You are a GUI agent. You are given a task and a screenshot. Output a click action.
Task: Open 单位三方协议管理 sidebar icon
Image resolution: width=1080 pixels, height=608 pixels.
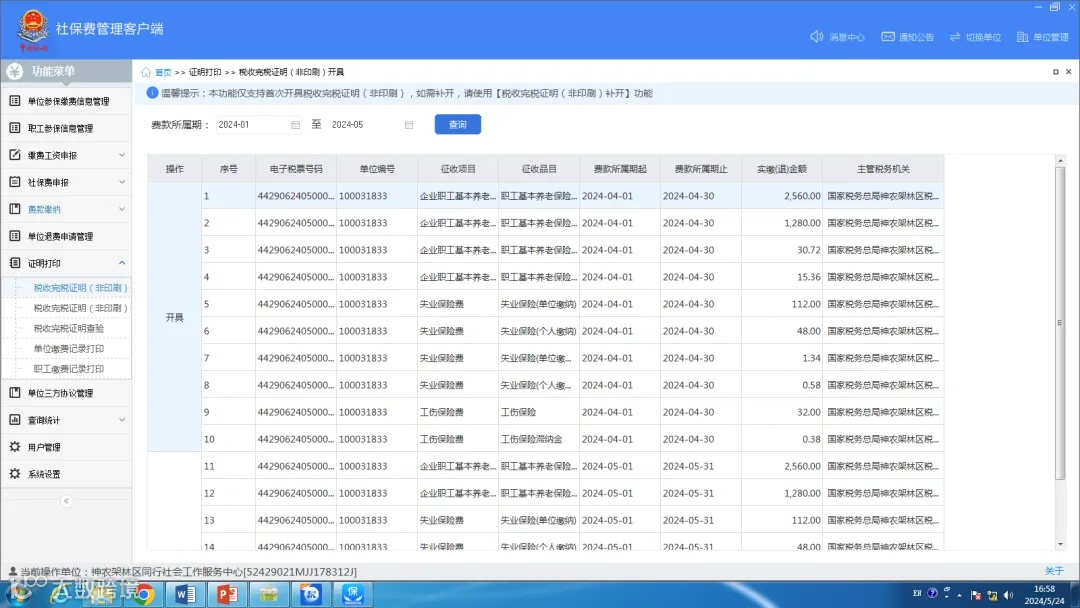(x=14, y=392)
